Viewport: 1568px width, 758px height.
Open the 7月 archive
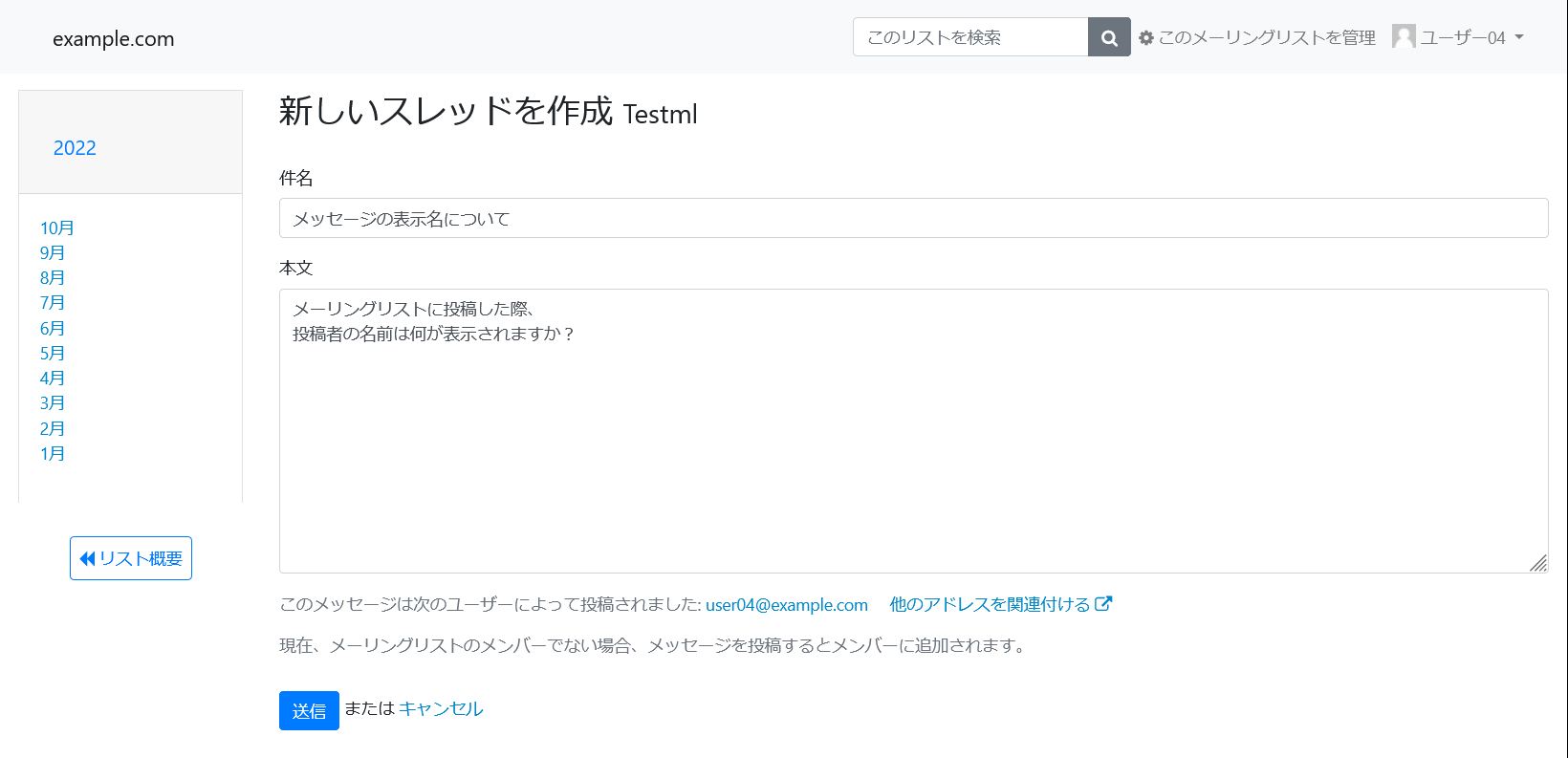53,302
